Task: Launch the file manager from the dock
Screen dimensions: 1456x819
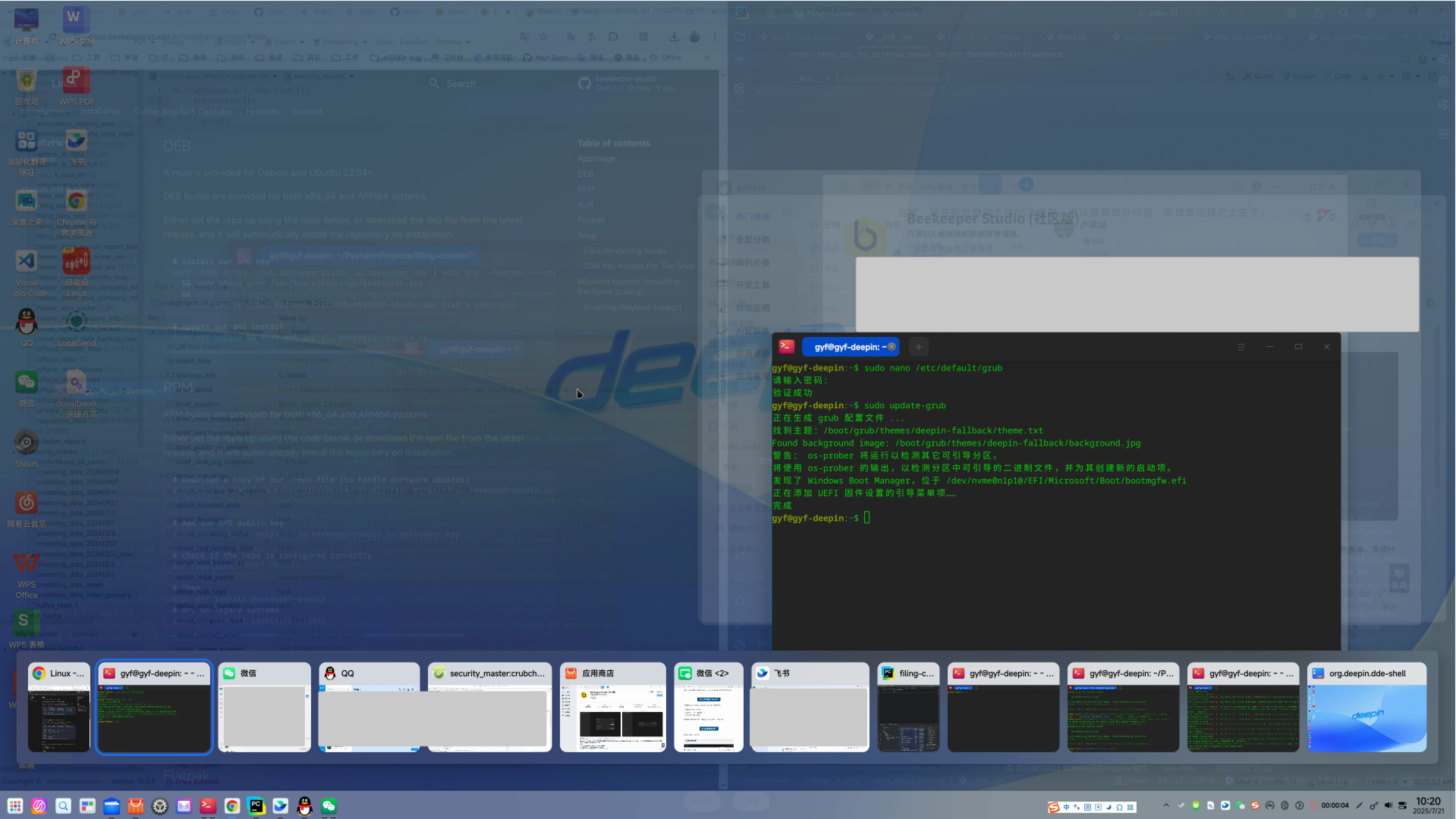Action: (112, 805)
